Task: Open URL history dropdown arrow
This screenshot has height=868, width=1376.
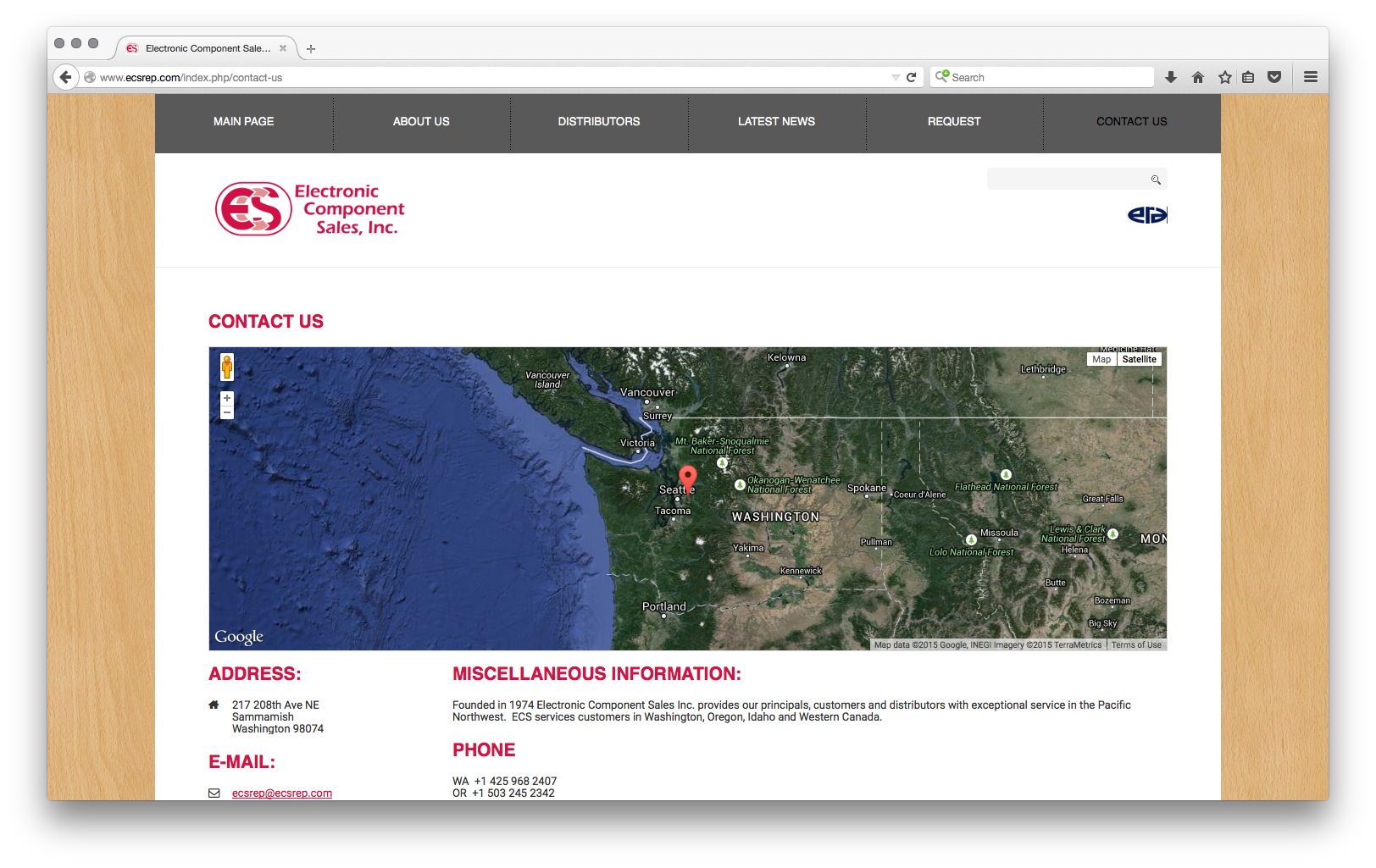Action: [896, 77]
